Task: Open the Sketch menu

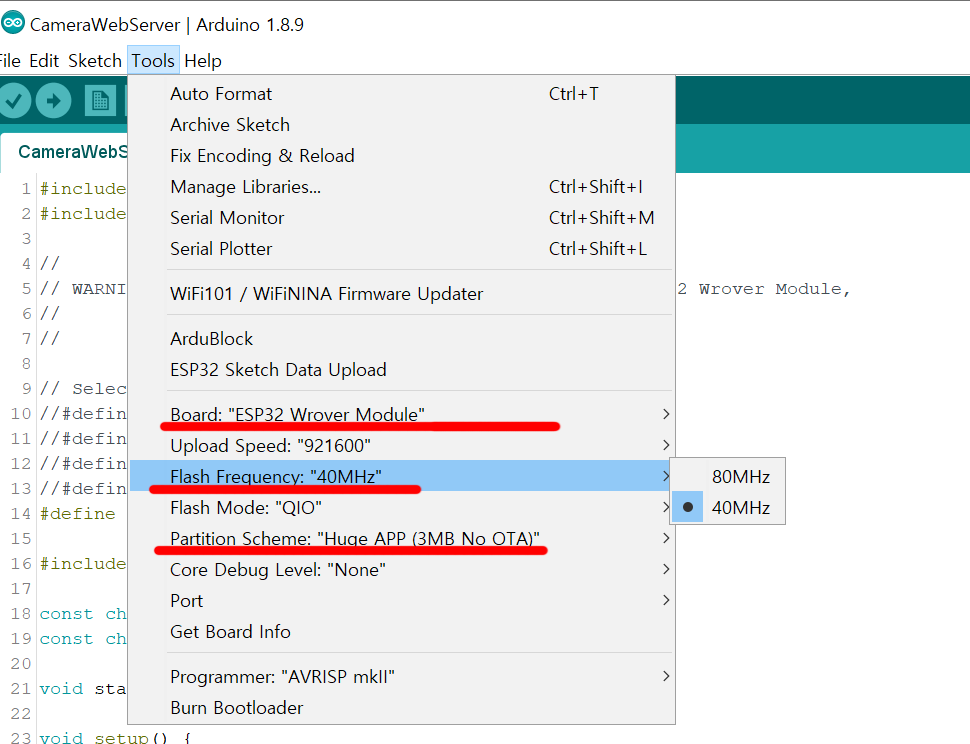Action: click(95, 61)
